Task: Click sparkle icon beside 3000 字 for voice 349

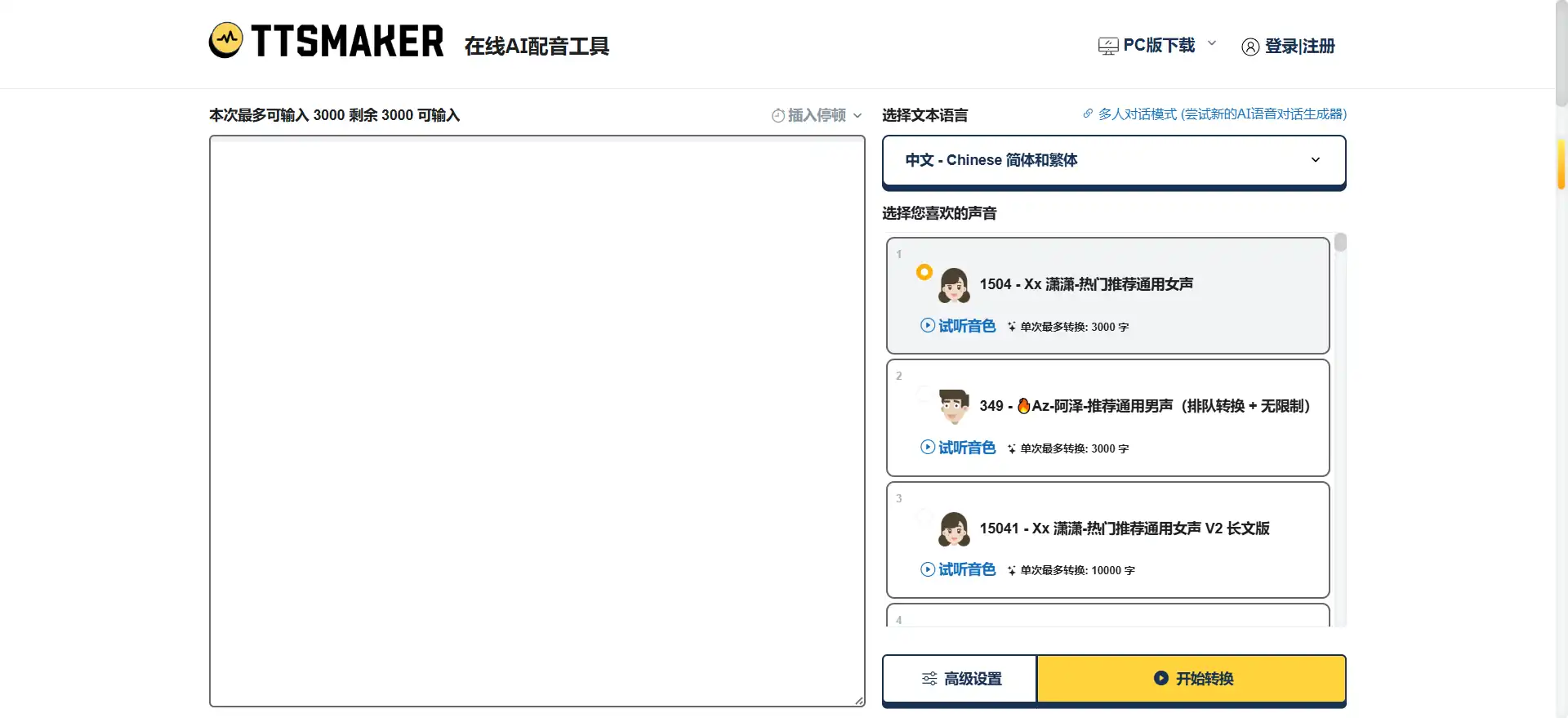Action: coord(1012,448)
